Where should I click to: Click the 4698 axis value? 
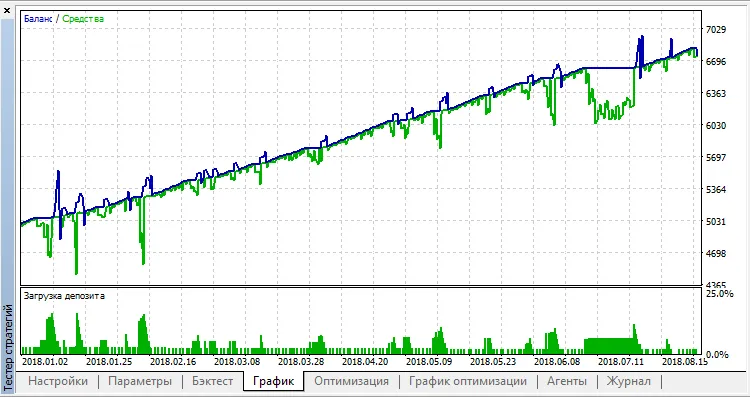pos(717,254)
